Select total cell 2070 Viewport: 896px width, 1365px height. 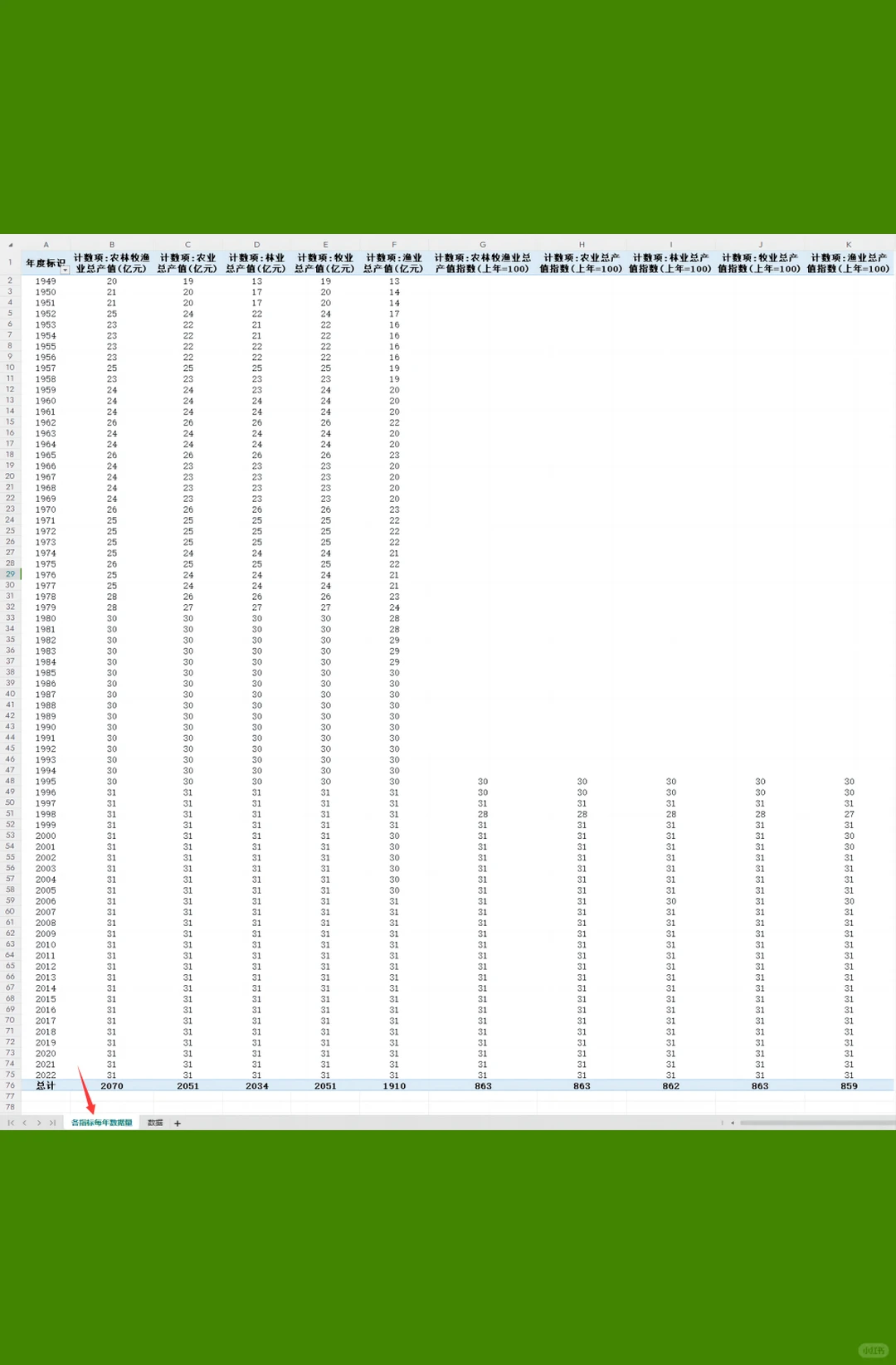pos(111,1085)
